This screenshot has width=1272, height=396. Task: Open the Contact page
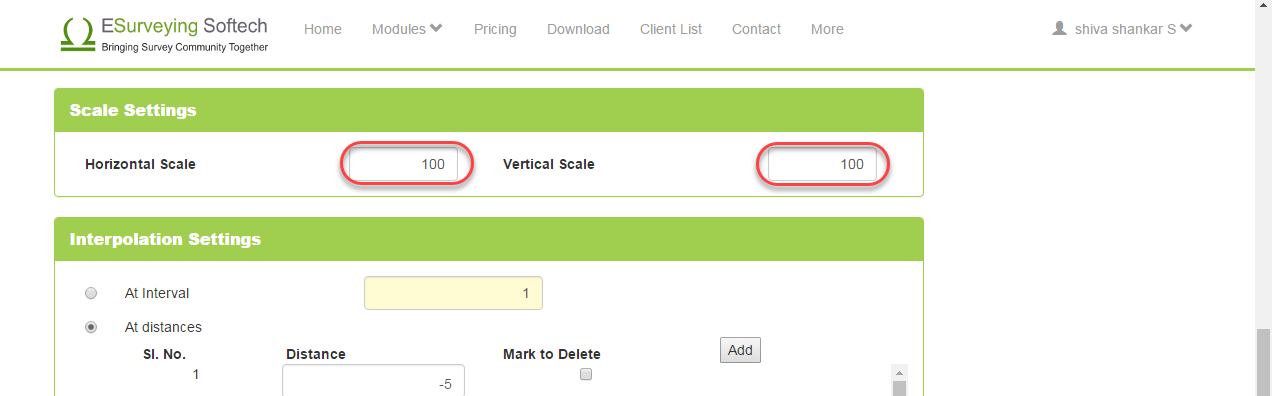[x=756, y=29]
